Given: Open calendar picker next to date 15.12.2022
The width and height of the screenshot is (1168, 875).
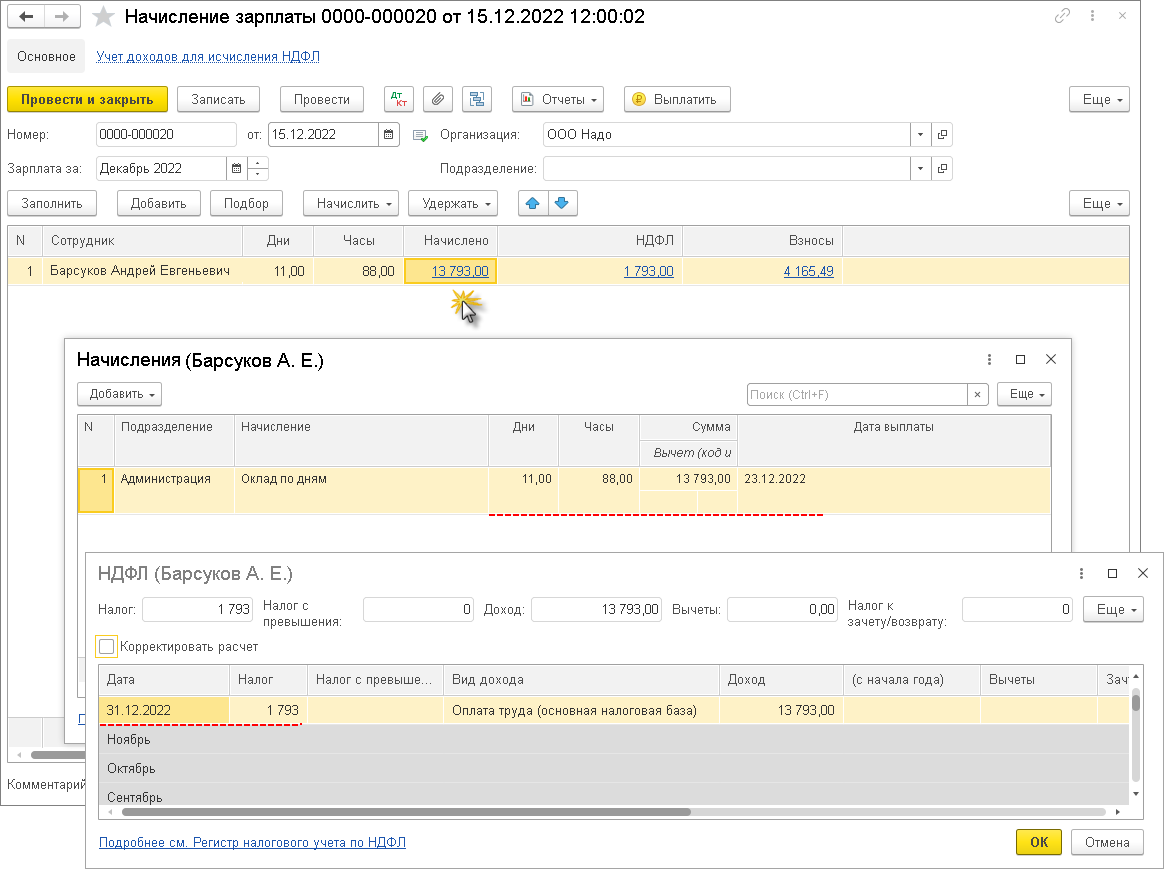Looking at the screenshot, I should [x=389, y=135].
